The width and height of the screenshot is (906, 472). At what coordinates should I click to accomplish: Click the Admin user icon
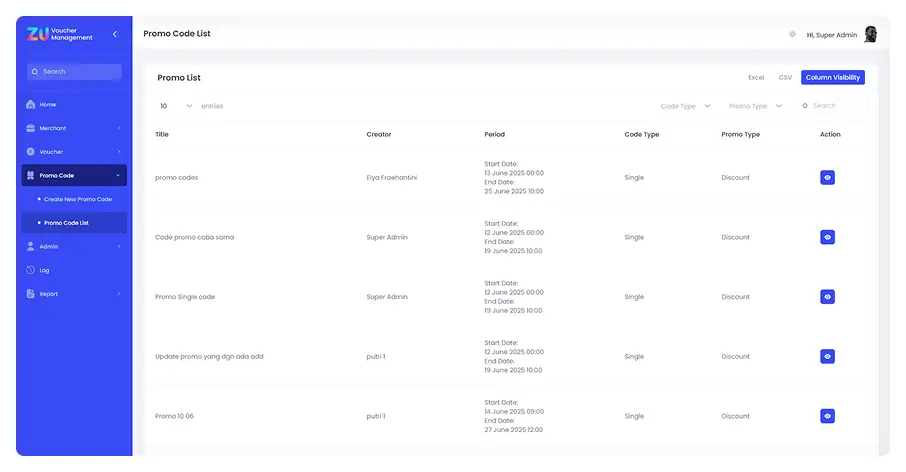(31, 246)
